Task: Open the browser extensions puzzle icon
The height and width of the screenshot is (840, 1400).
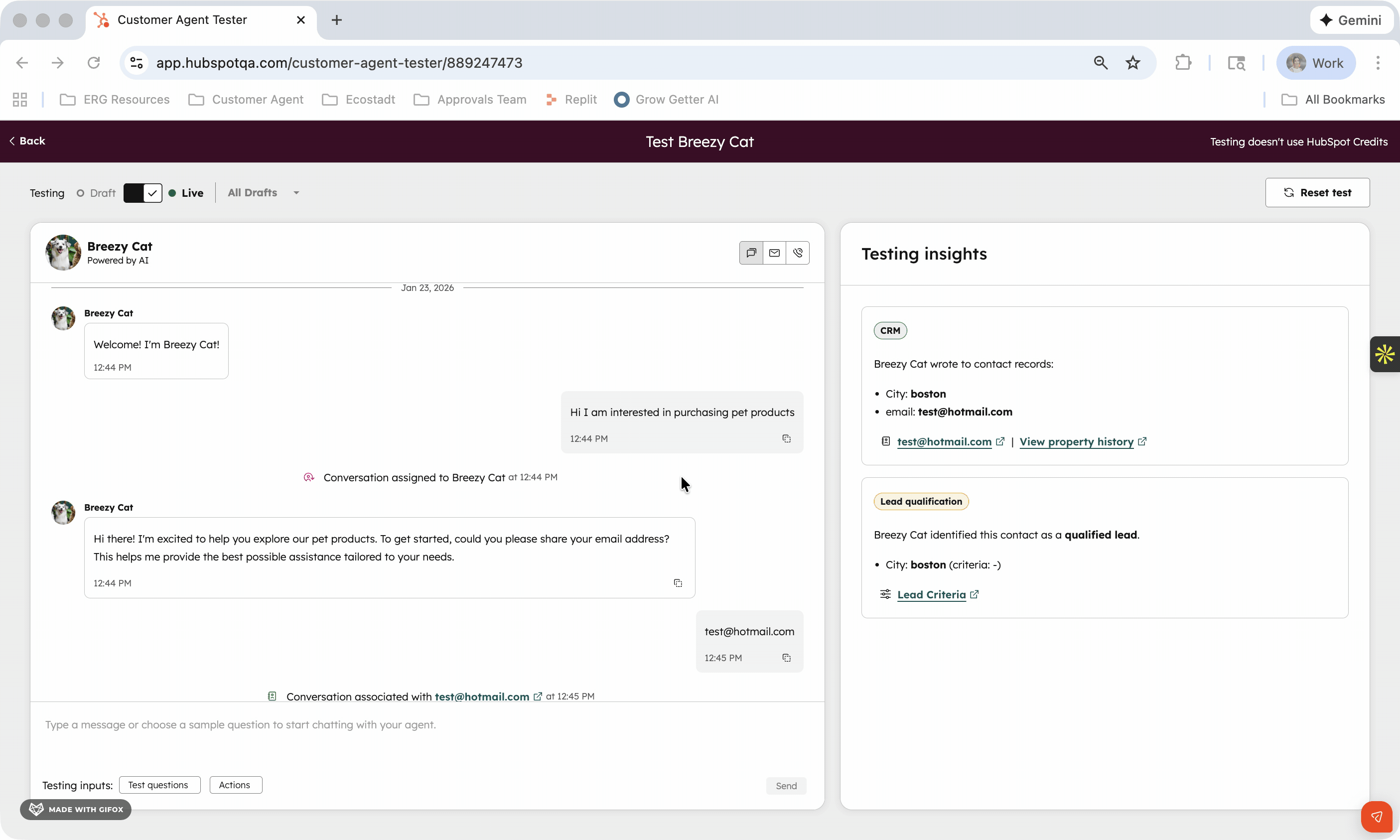Action: pos(1183,63)
